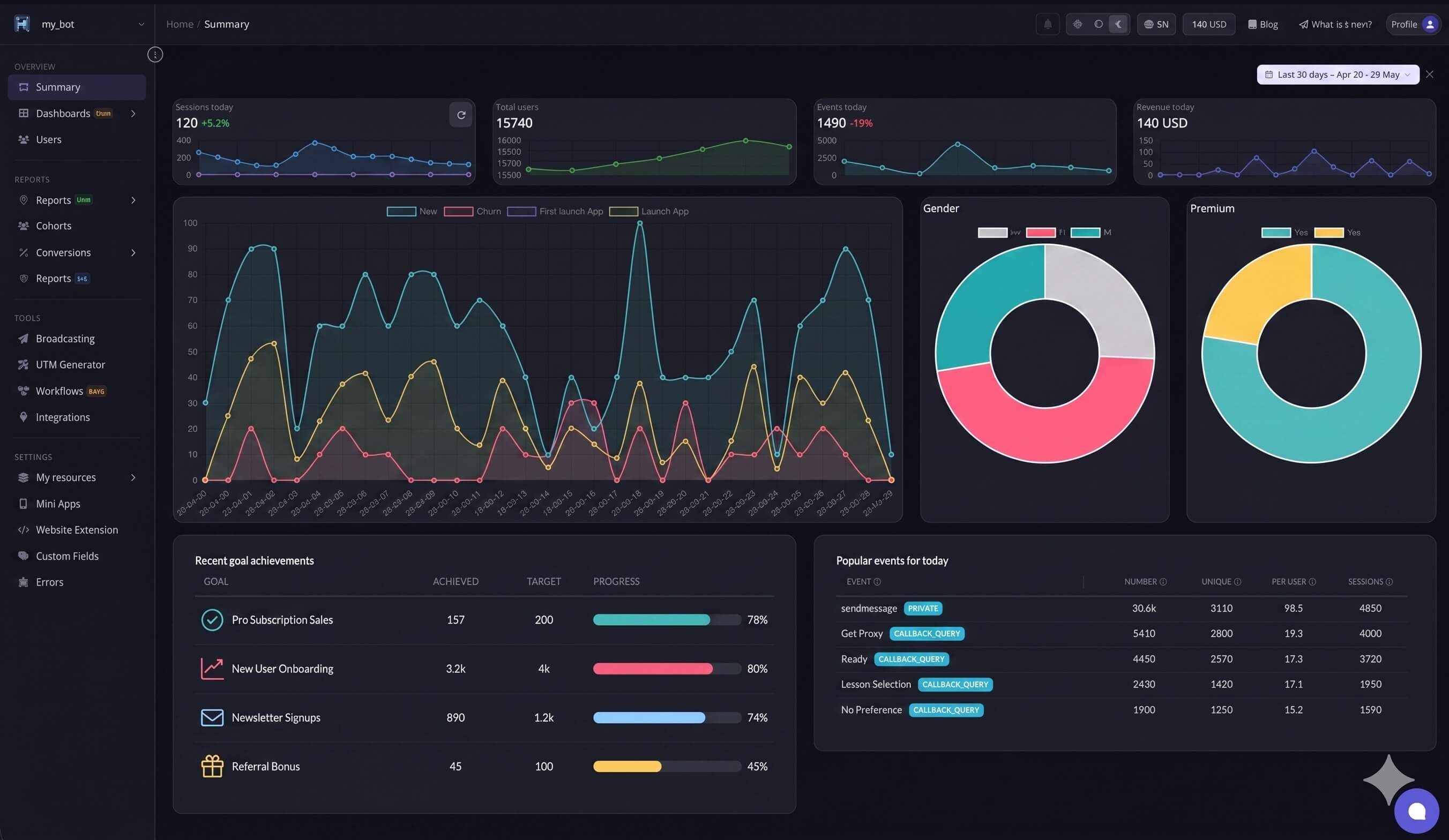Toggle the First launch App series legend

click(x=555, y=212)
